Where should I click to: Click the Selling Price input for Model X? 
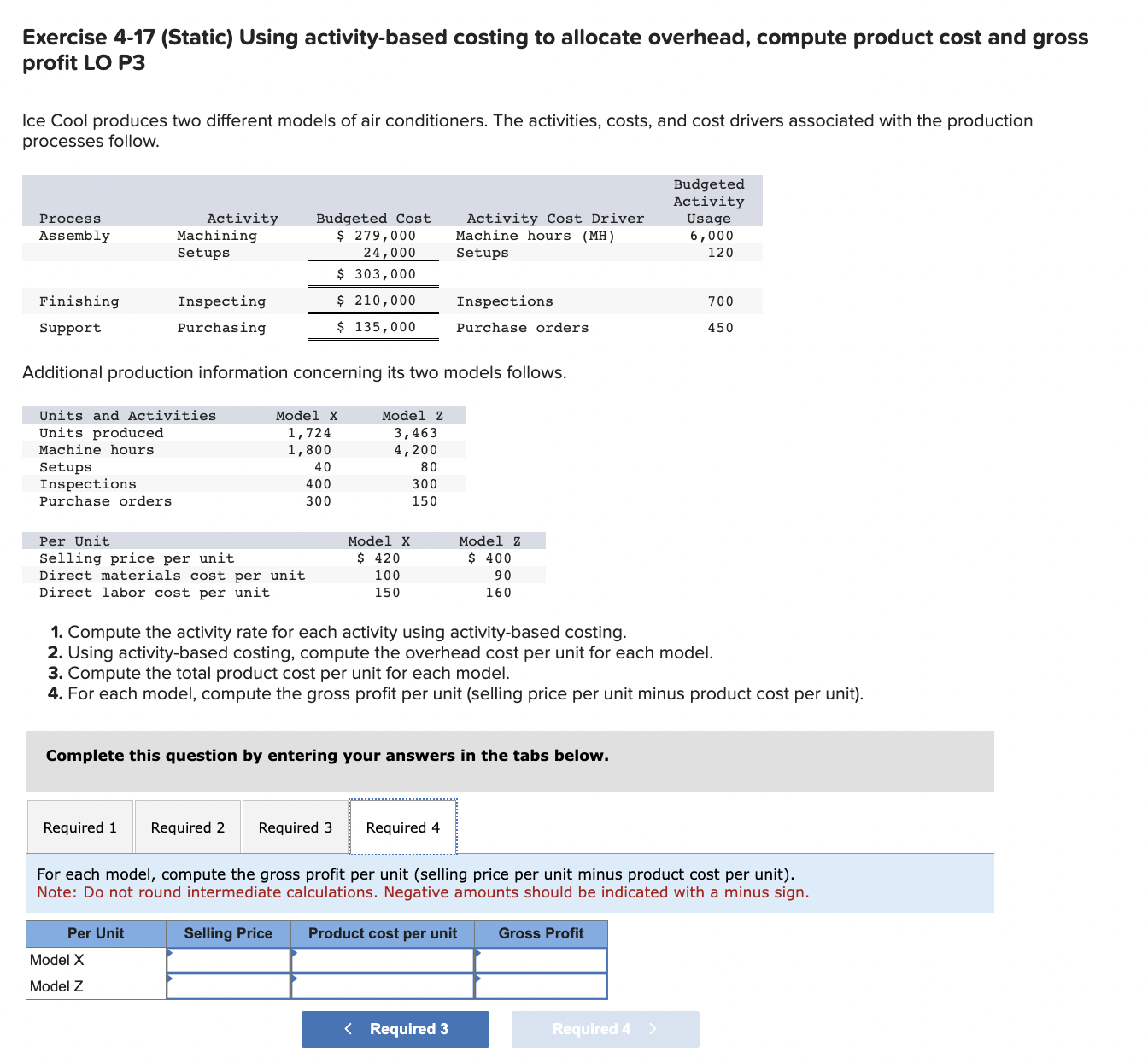pyautogui.click(x=228, y=959)
